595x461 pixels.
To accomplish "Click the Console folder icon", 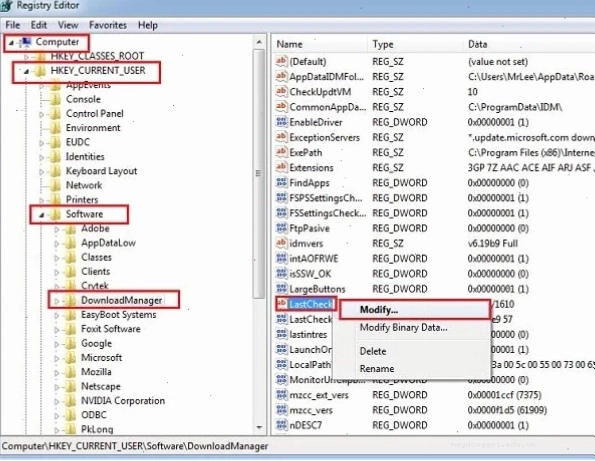I will (x=55, y=99).
